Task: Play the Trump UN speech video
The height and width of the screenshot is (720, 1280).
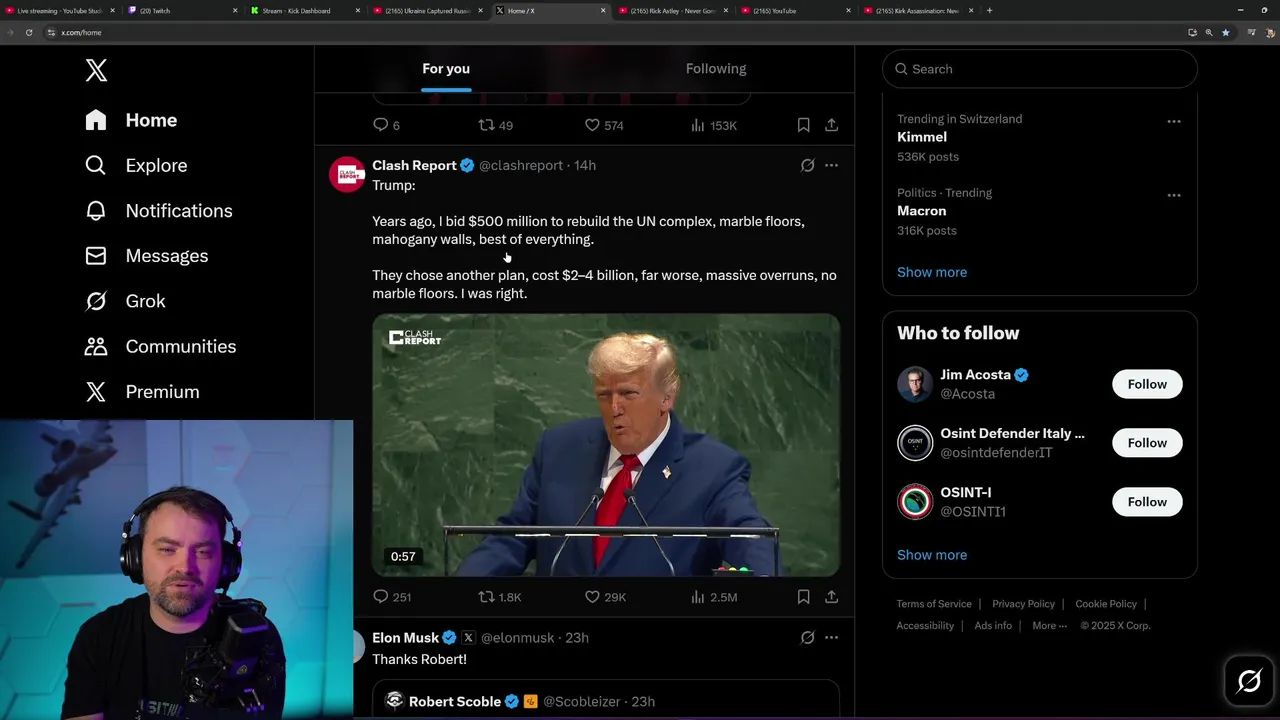Action: pyautogui.click(x=606, y=445)
